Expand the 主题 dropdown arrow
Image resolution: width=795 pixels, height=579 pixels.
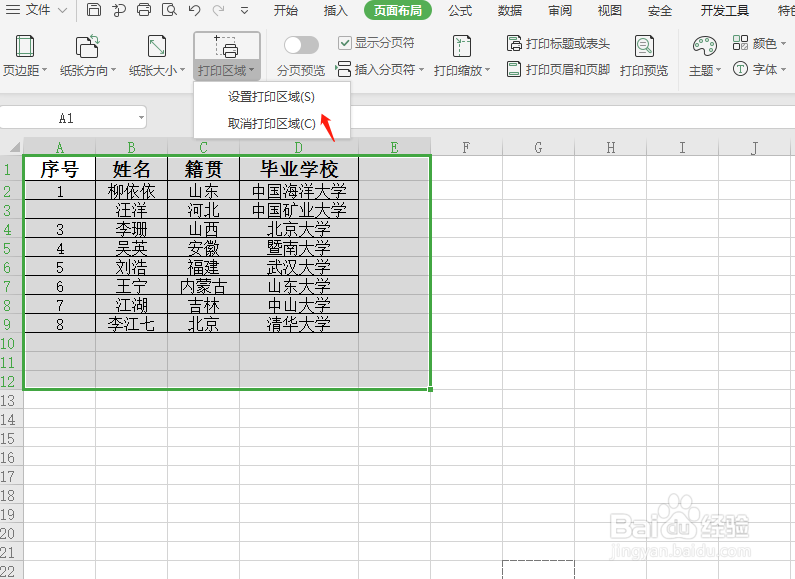point(718,70)
